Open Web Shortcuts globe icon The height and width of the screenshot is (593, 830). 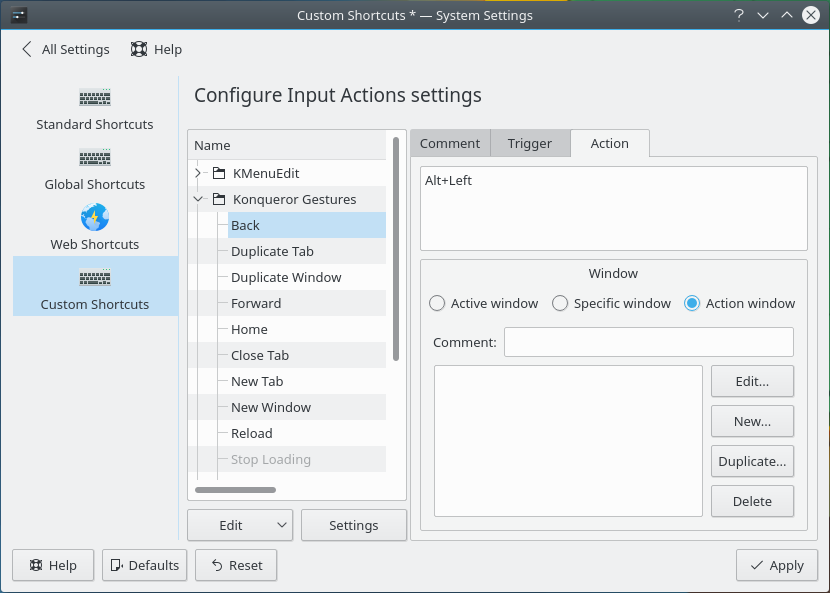pos(95,218)
